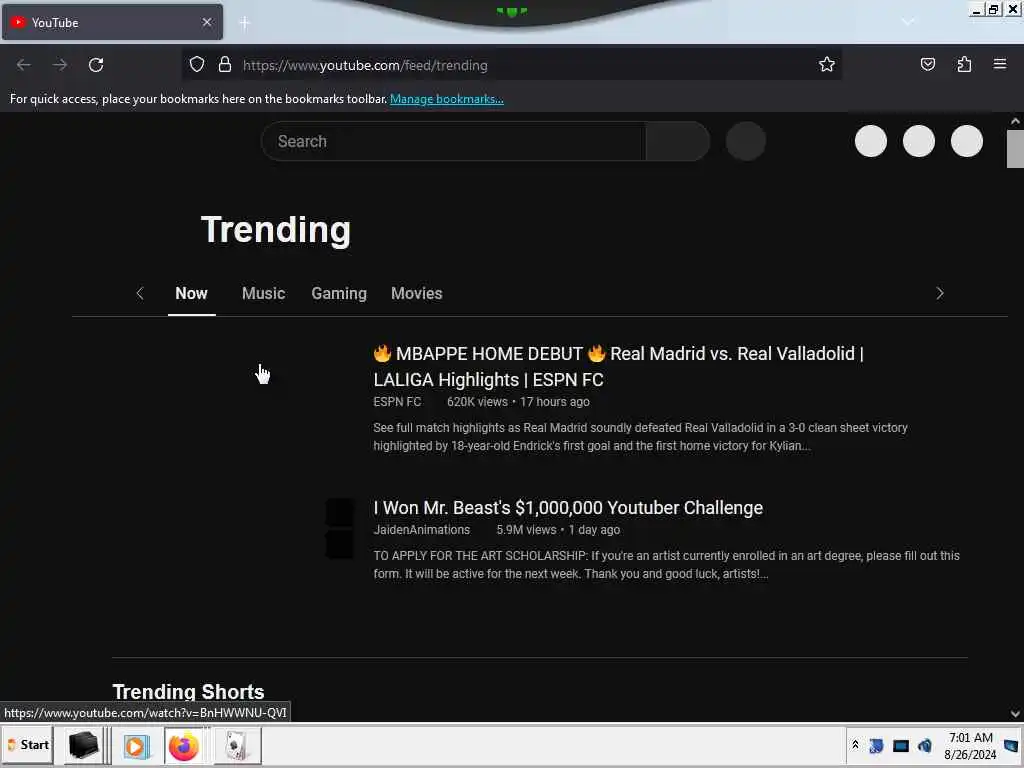Open the Extensions puzzle icon
This screenshot has height=768, width=1024.
tap(964, 65)
